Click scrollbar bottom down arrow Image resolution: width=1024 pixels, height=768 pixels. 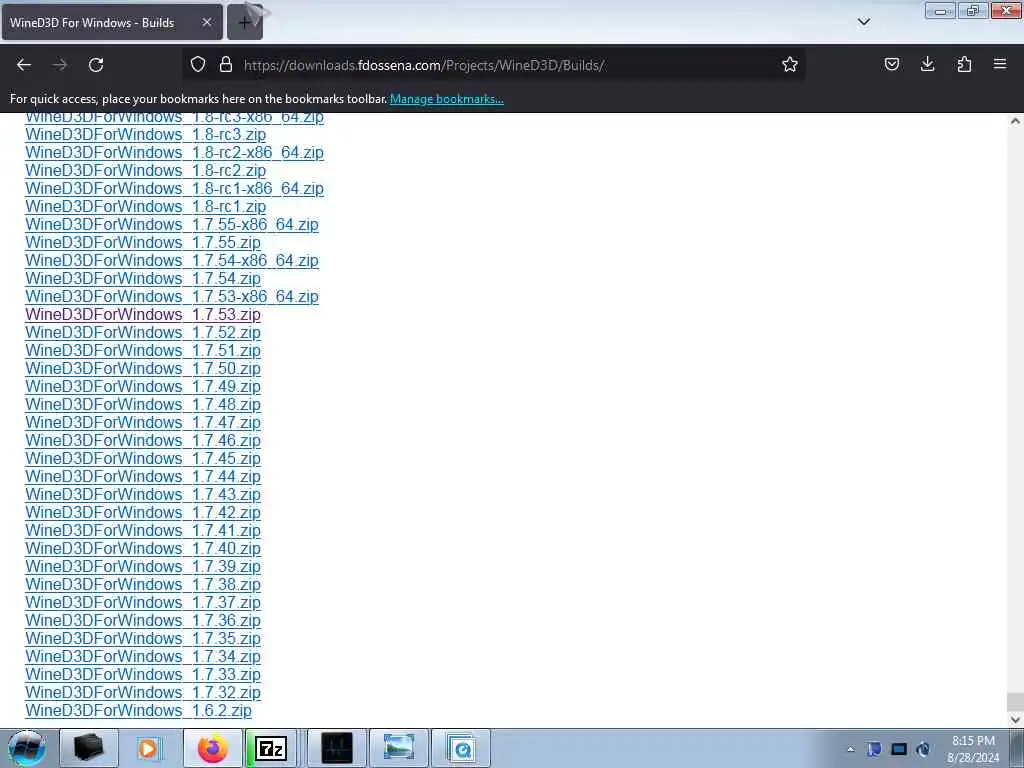point(1015,719)
